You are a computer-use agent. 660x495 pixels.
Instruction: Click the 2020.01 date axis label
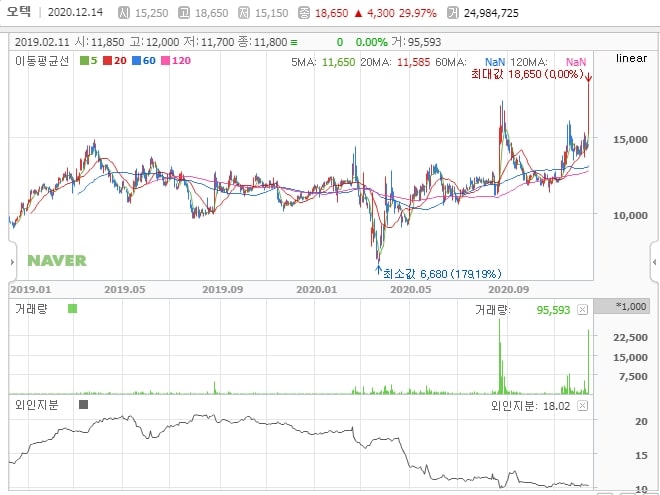click(x=317, y=290)
